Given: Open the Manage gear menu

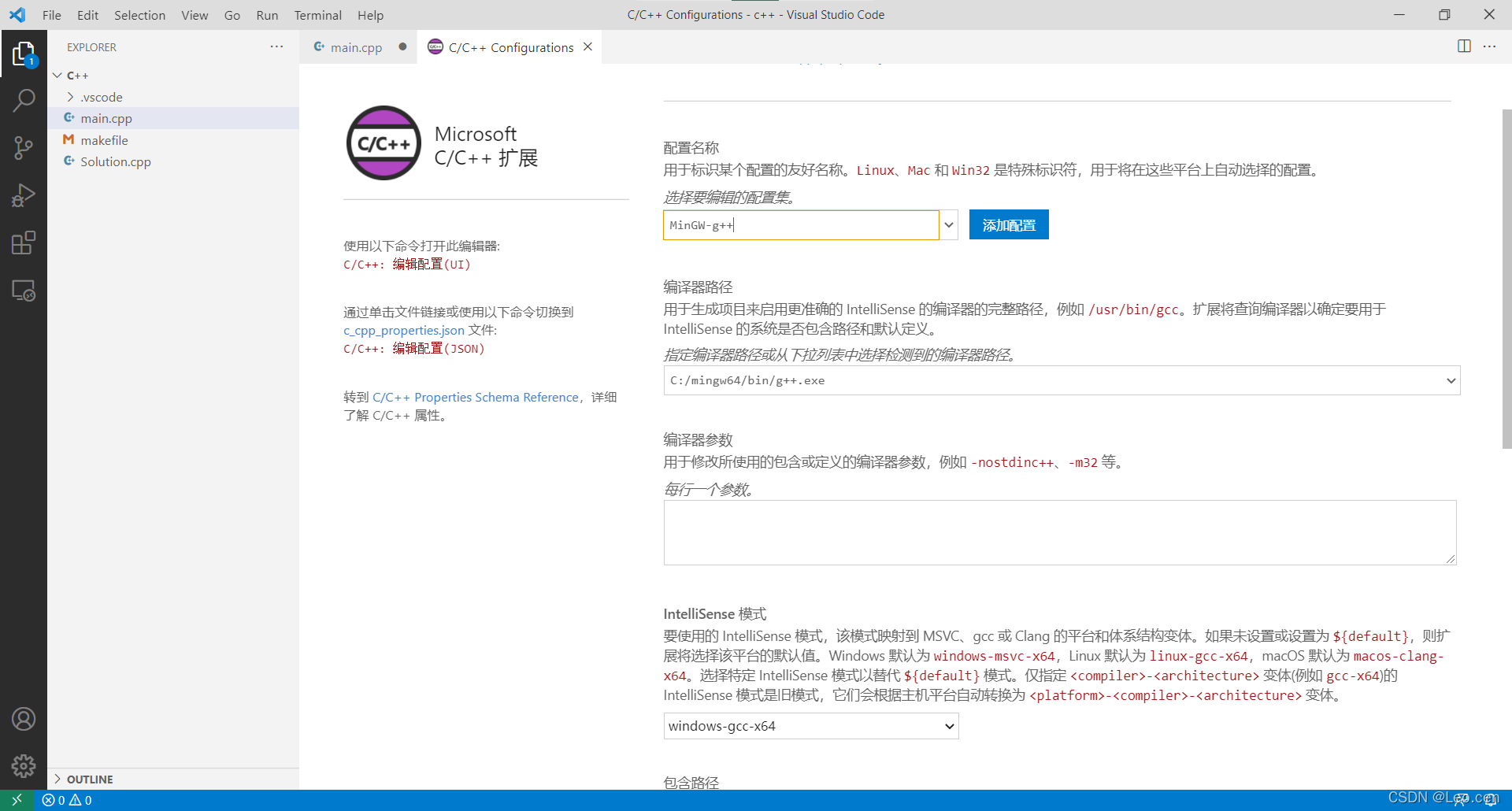Looking at the screenshot, I should click(24, 766).
